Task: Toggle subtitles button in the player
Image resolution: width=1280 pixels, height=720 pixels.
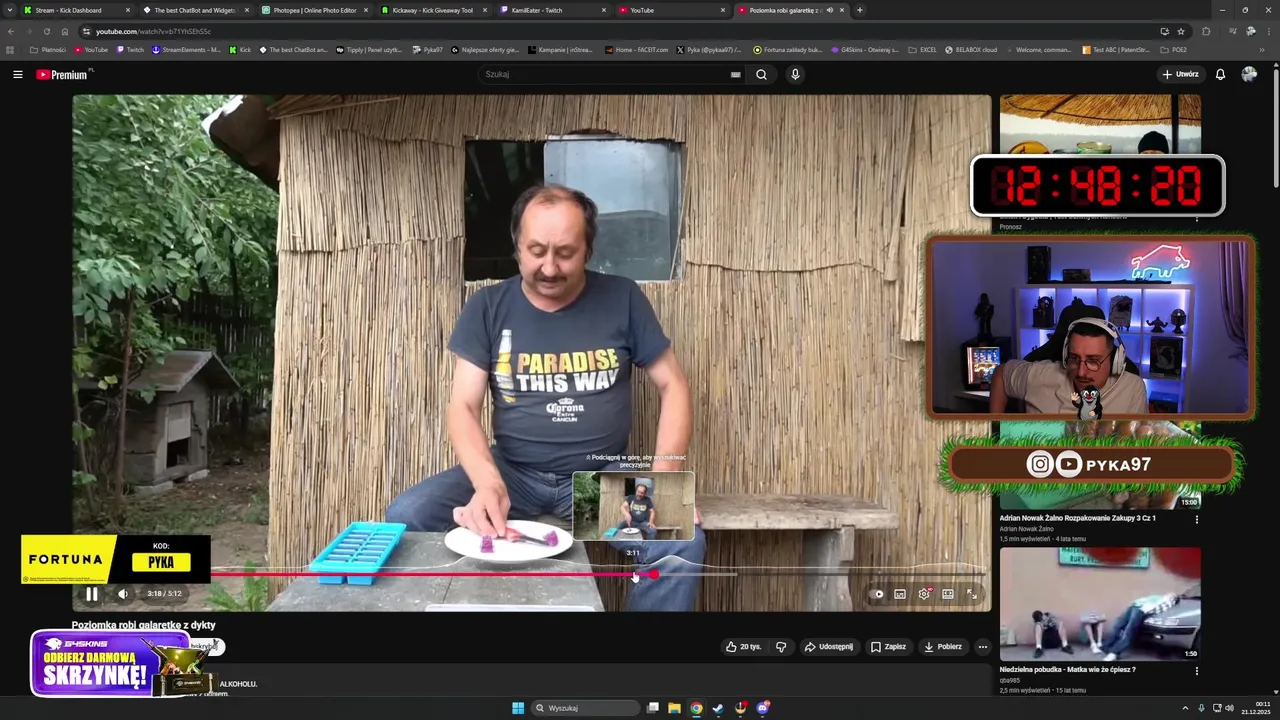Action: pyautogui.click(x=900, y=594)
